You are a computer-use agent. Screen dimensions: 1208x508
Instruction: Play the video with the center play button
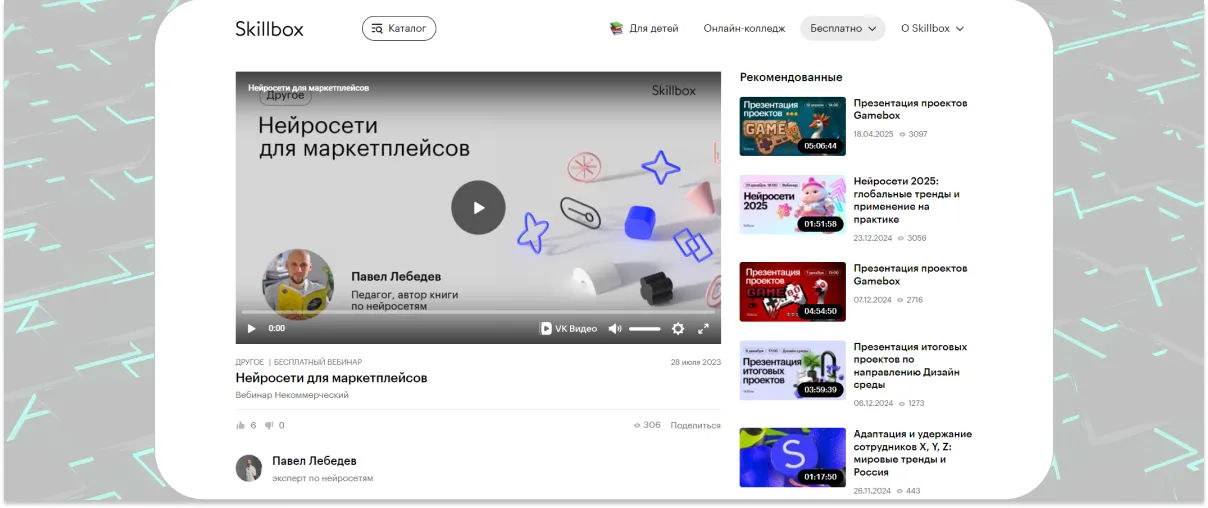478,208
